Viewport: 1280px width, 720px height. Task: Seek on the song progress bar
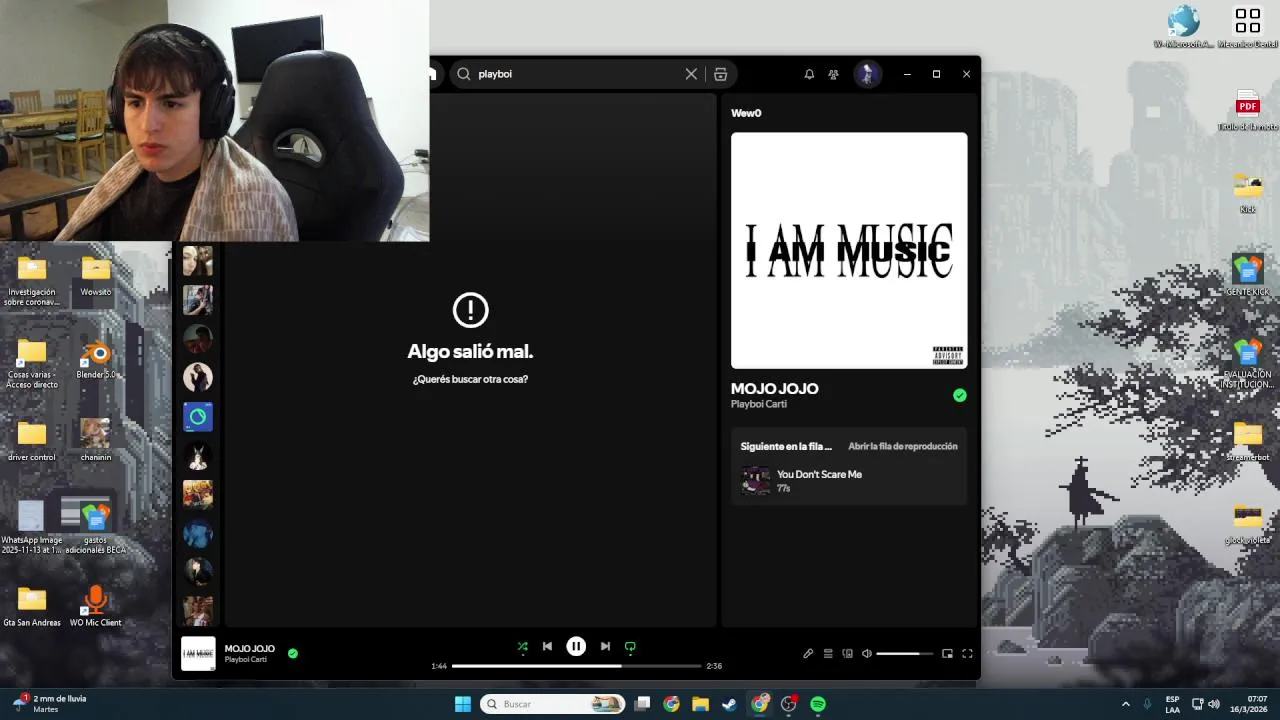pyautogui.click(x=576, y=666)
